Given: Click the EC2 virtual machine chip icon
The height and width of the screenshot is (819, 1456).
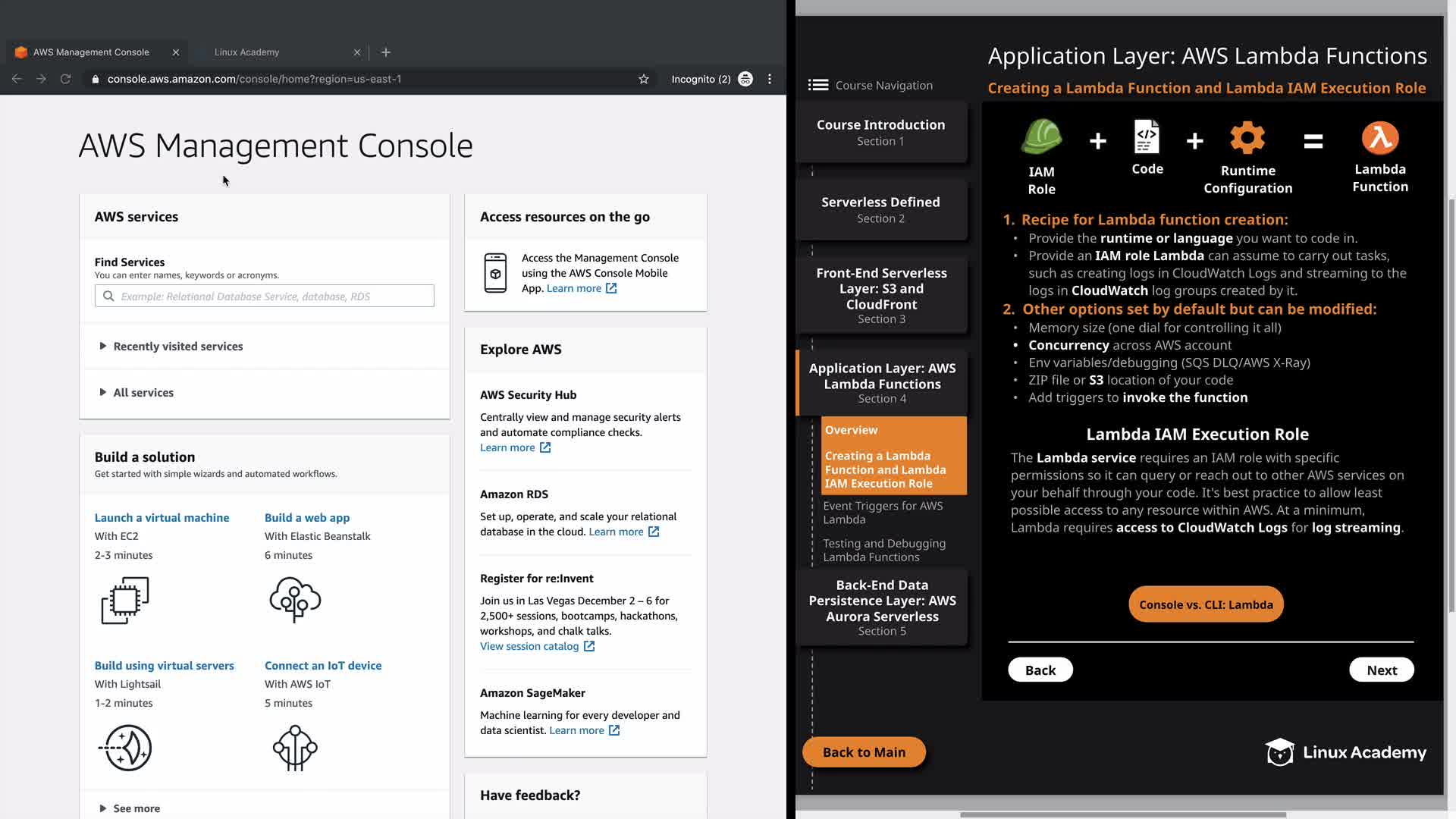Looking at the screenshot, I should pyautogui.click(x=125, y=601).
